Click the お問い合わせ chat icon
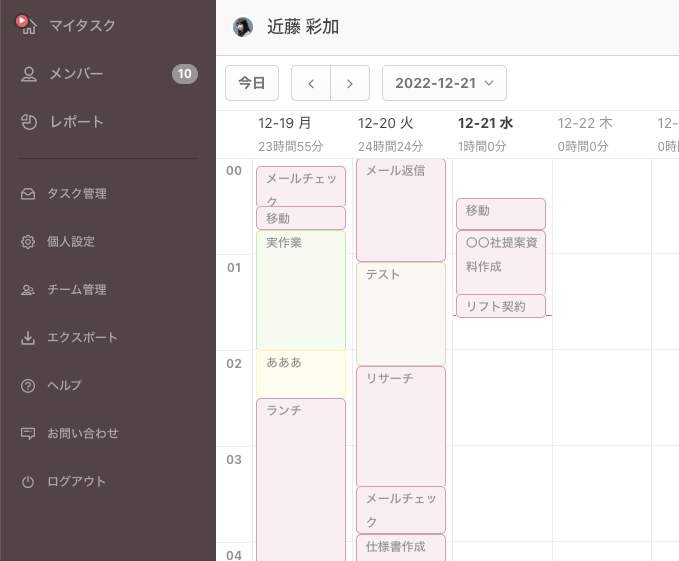Image resolution: width=679 pixels, height=561 pixels. (28, 434)
